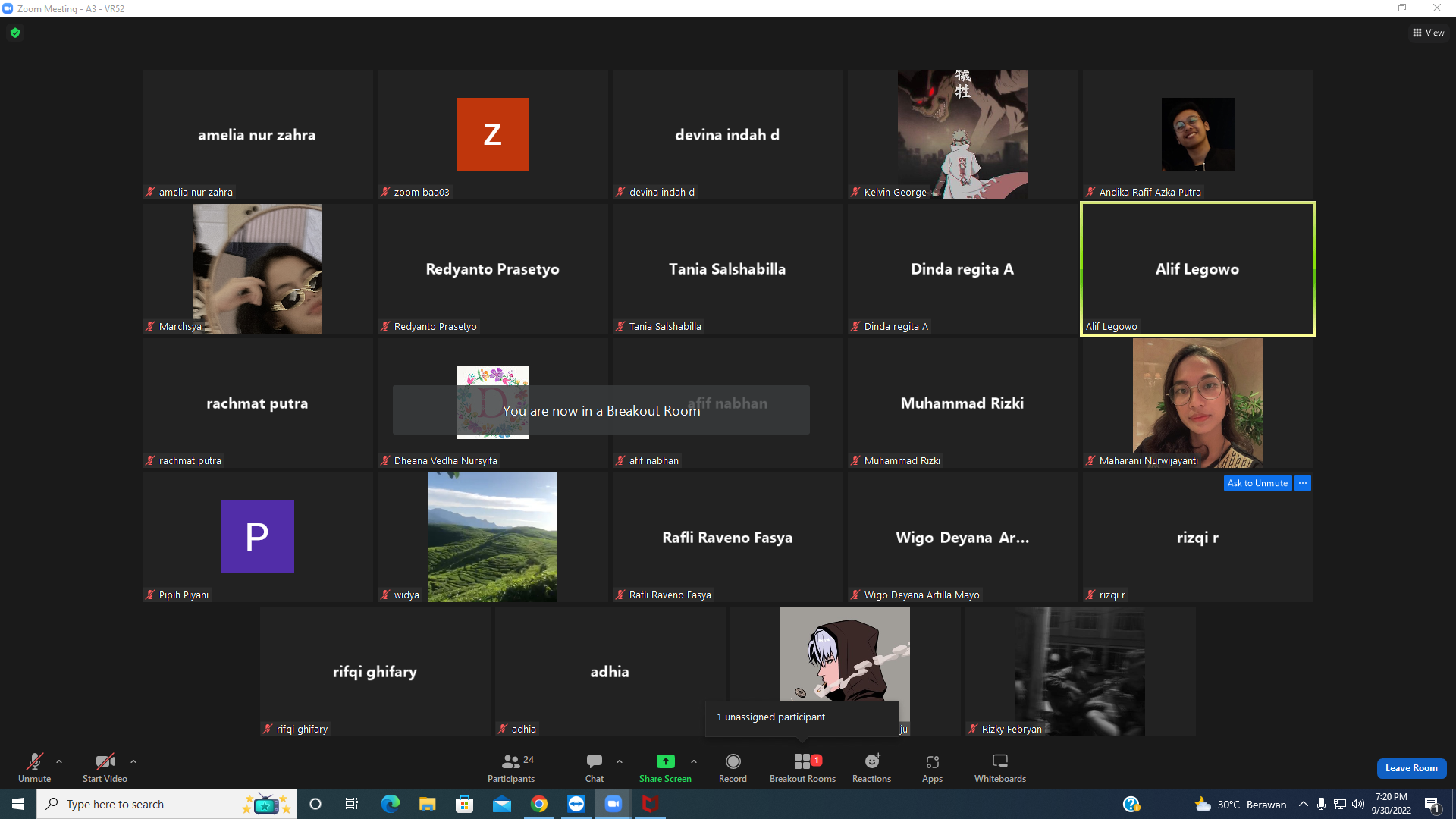The width and height of the screenshot is (1456, 819).
Task: Select Pipih Piyani's purple P avatar
Action: click(258, 537)
